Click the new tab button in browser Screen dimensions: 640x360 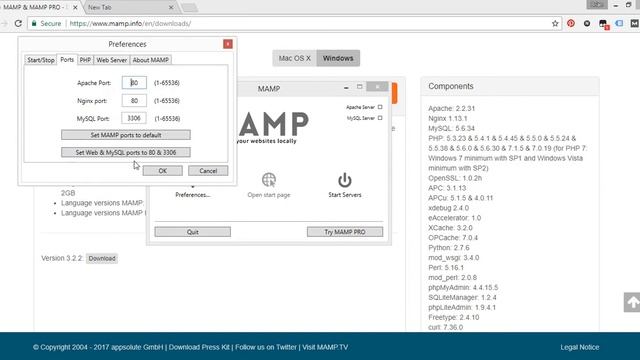pyautogui.click(x=189, y=8)
